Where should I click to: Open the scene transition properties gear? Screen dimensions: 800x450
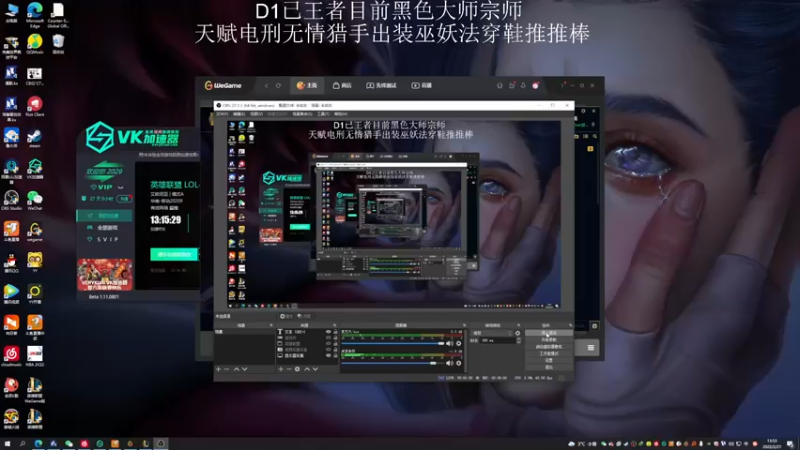[x=518, y=333]
